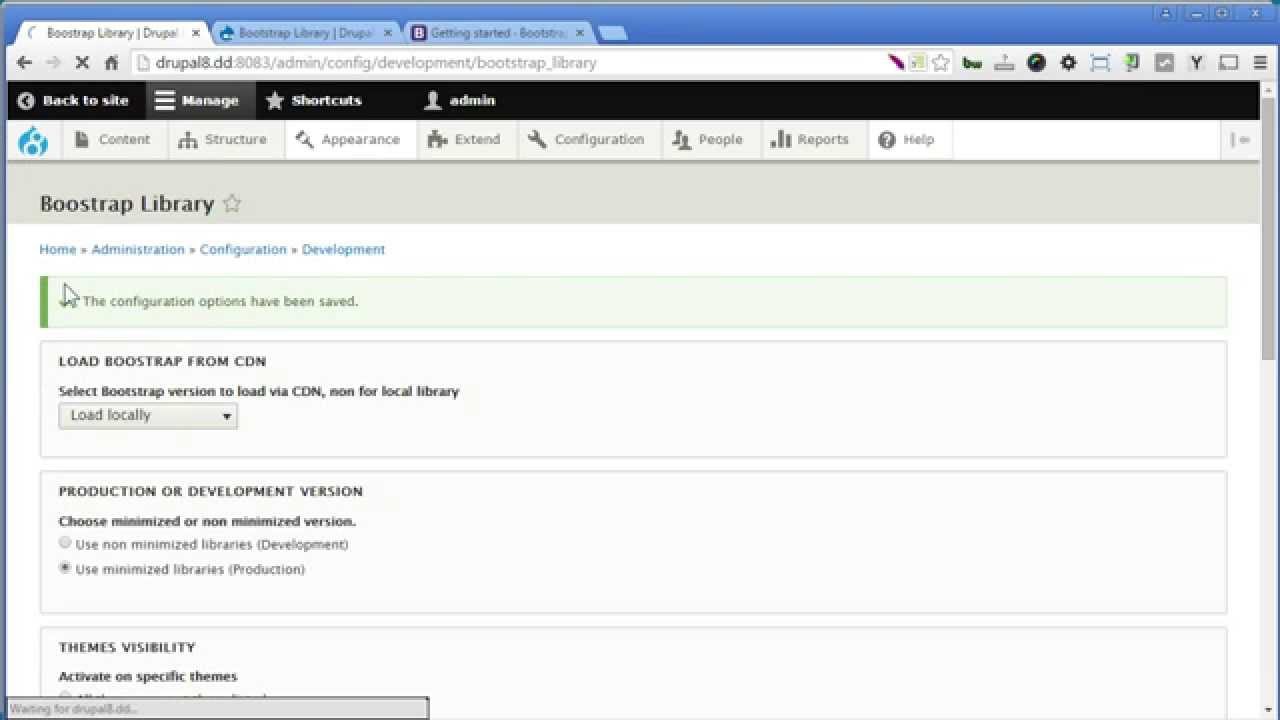Stop page loading with the X button
This screenshot has width=1280, height=720.
coord(82,62)
